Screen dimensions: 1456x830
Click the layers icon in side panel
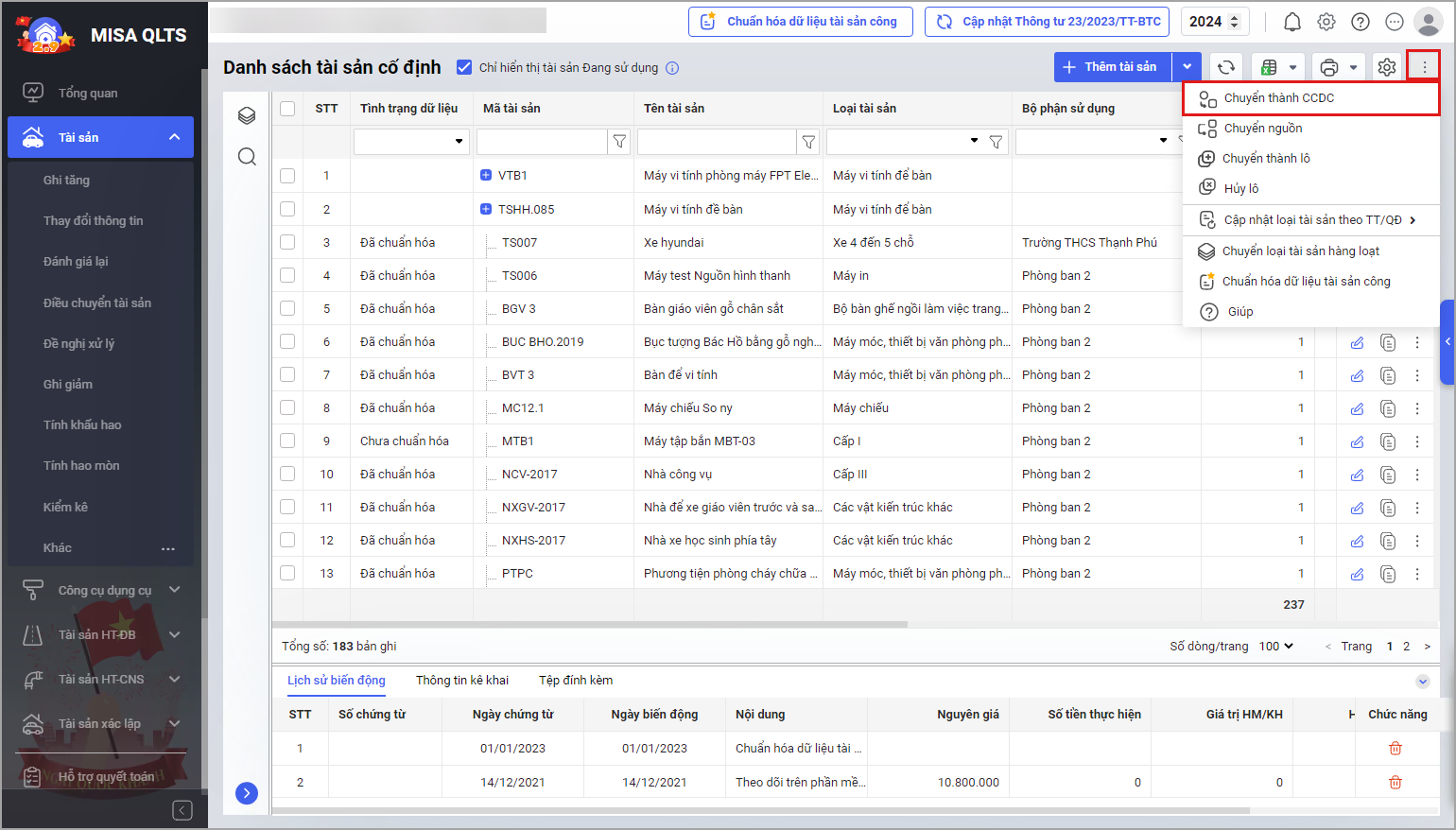247,115
